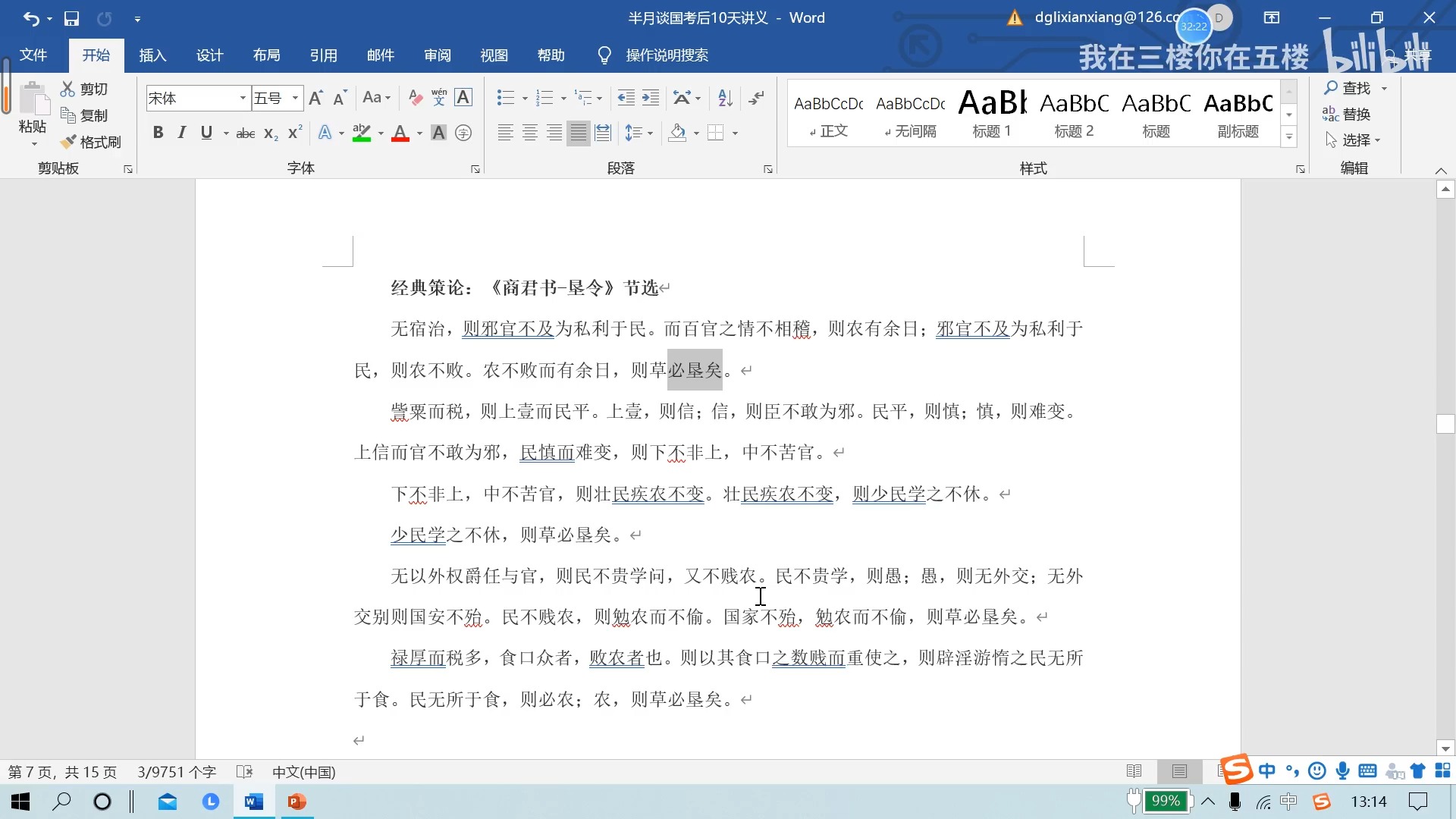Screen dimensions: 1456x819
Task: Decrease paragraph indent
Action: pyautogui.click(x=626, y=98)
